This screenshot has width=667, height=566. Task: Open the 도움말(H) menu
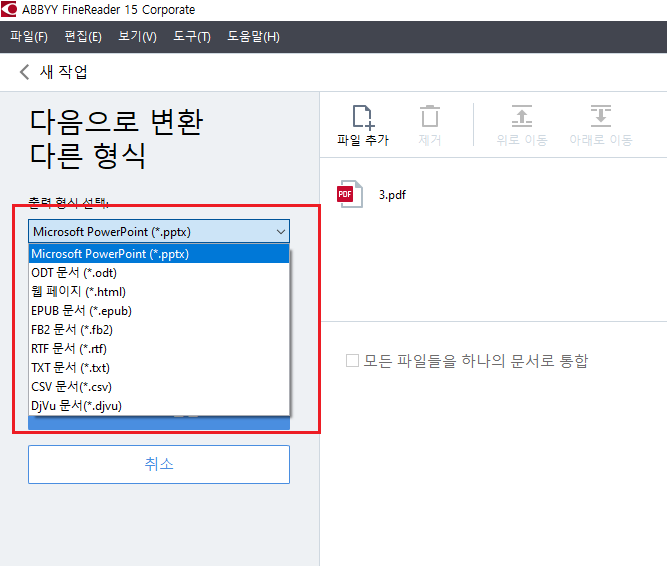tap(254, 37)
